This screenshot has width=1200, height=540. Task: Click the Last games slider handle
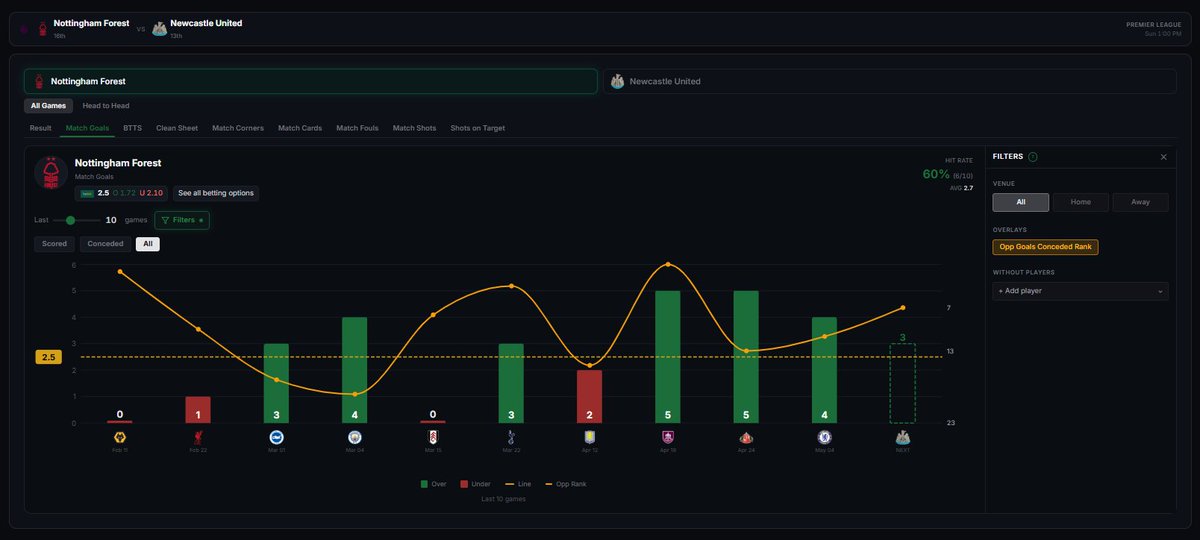tap(70, 220)
